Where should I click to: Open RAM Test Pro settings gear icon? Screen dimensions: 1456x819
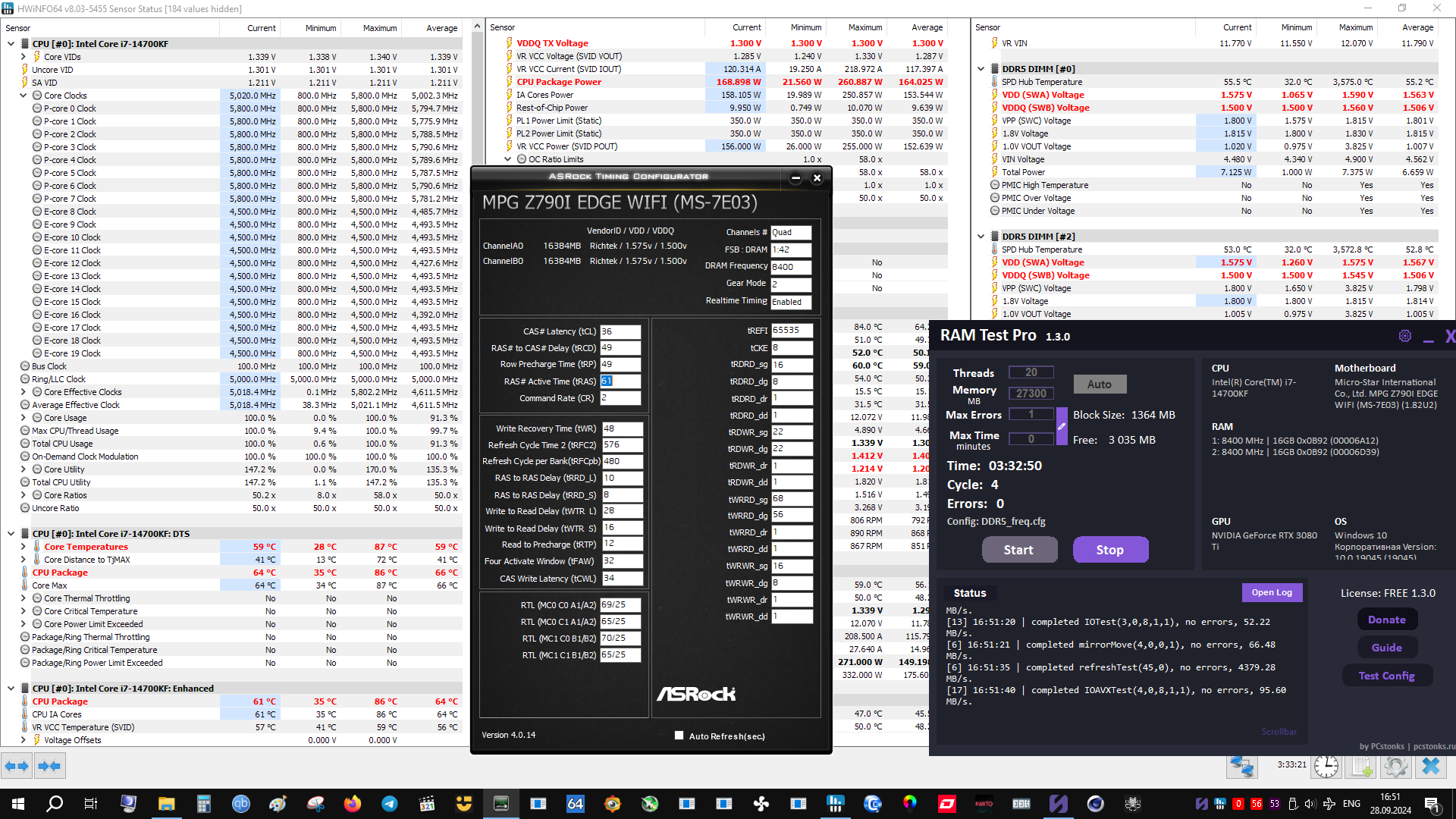point(1405,336)
